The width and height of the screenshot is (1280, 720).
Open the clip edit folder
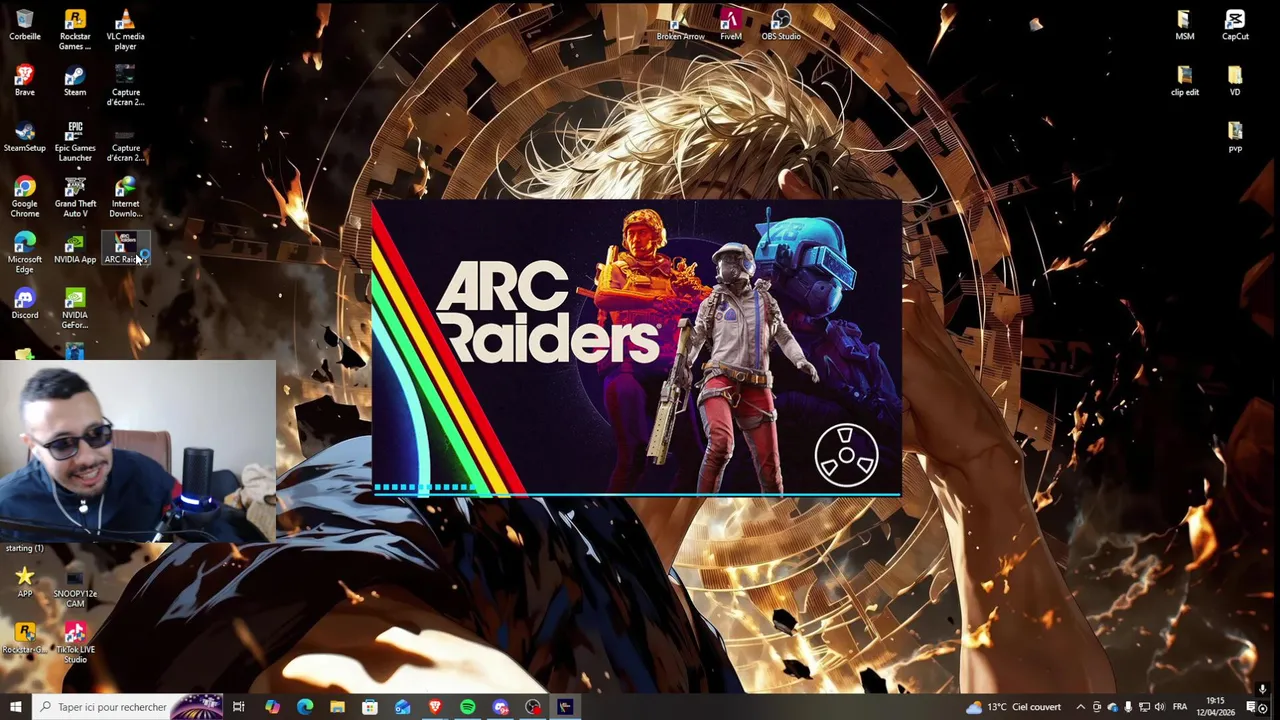point(1185,81)
